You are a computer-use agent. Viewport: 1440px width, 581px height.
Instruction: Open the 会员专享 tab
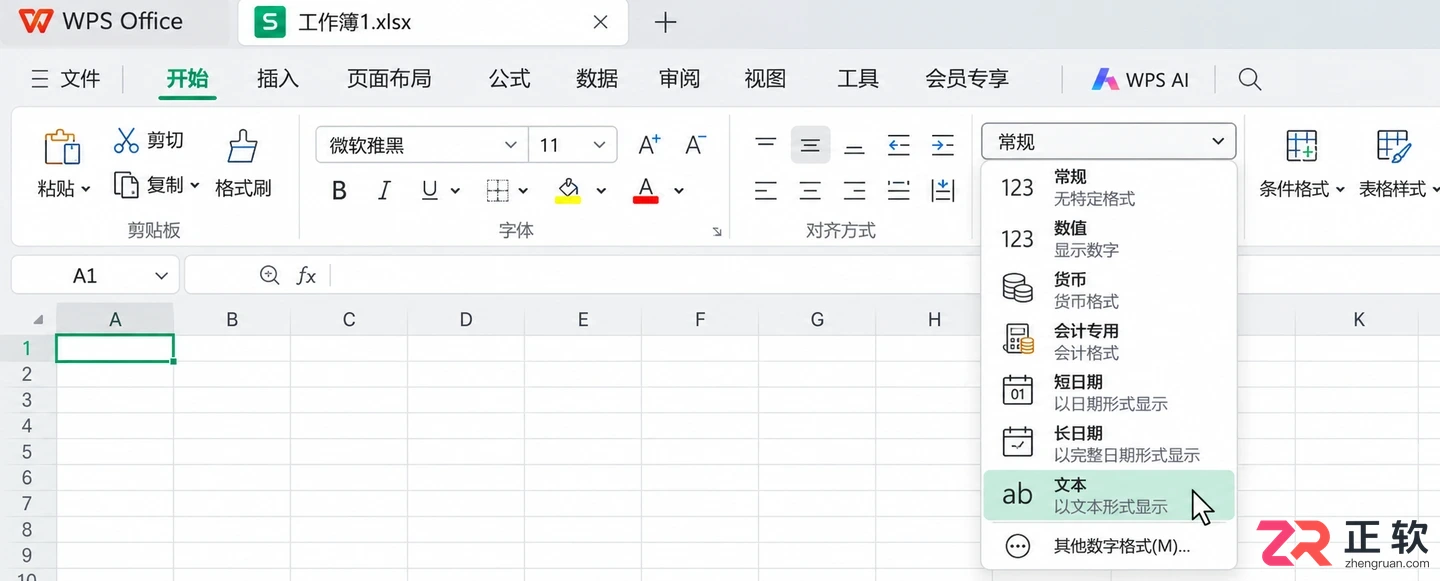tap(967, 79)
